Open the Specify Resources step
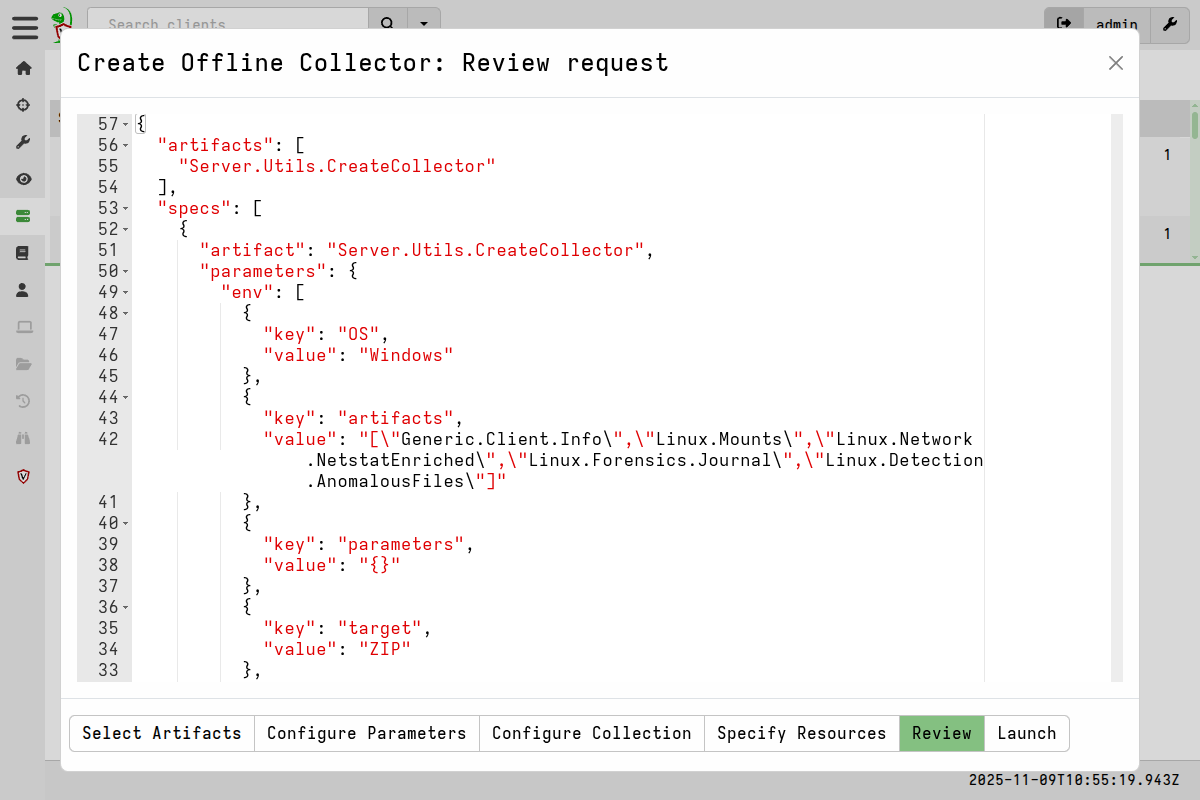Image resolution: width=1200 pixels, height=800 pixels. [801, 733]
